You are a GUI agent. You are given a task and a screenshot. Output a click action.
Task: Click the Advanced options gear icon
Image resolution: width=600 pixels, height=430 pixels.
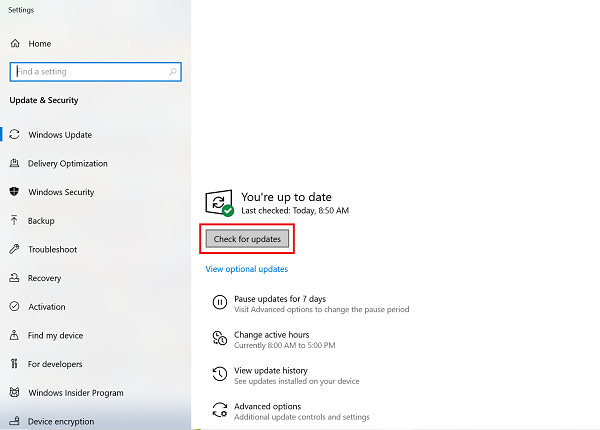coord(219,410)
